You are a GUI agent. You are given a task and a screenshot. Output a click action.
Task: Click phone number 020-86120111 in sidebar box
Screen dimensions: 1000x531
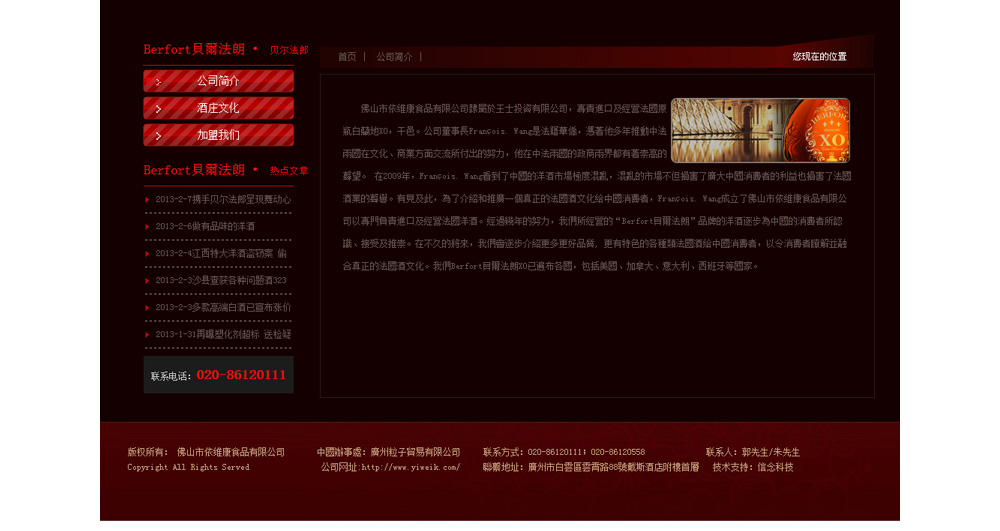pos(241,375)
